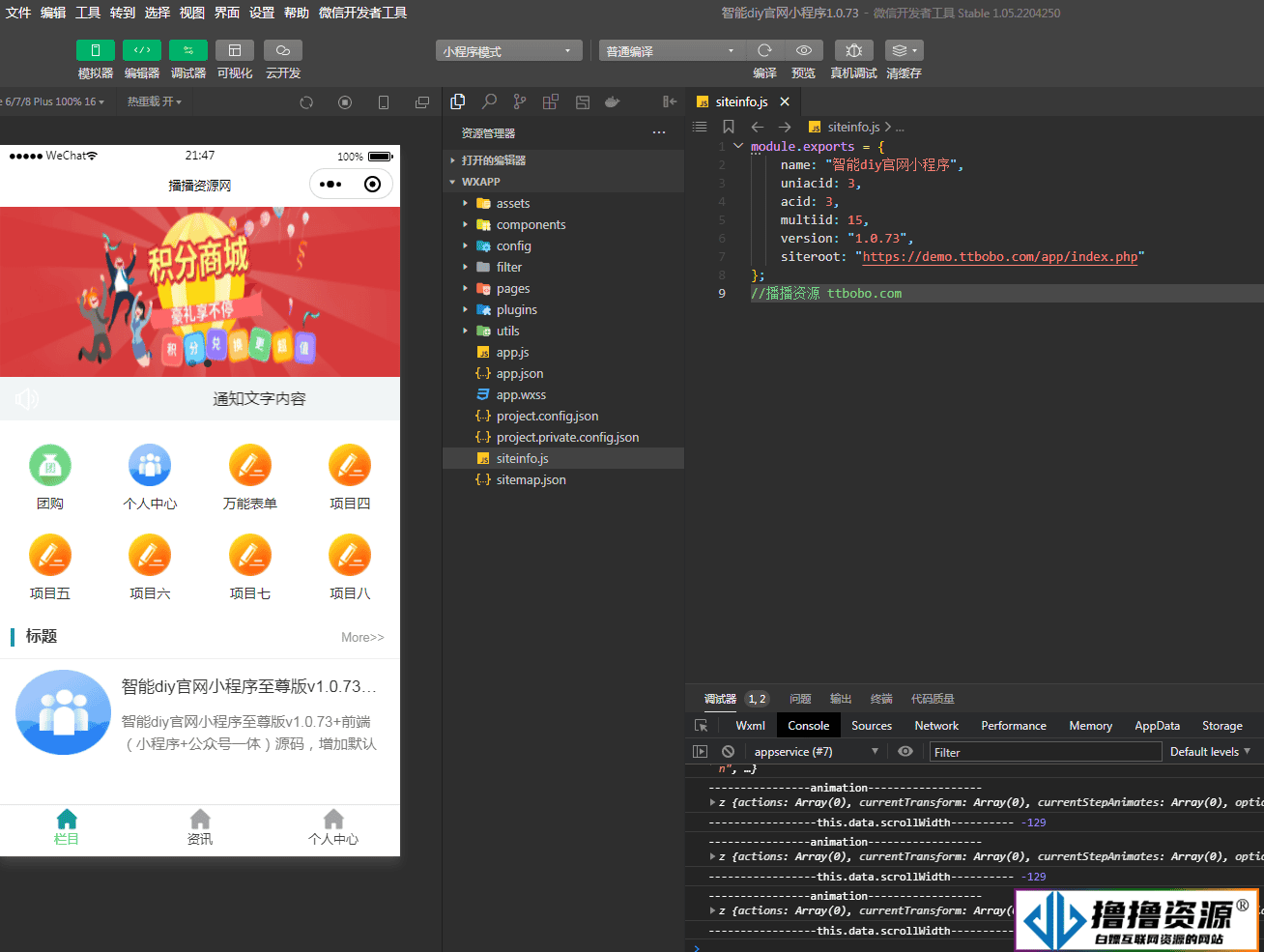Screen dimensions: 1264x952
Task: Click the 真机调试 remote debug icon
Action: (853, 50)
